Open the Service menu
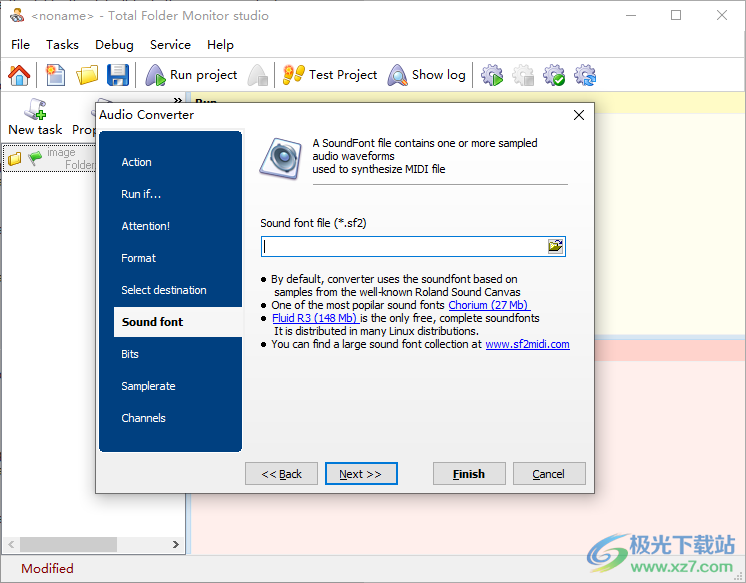This screenshot has height=583, width=746. click(170, 45)
